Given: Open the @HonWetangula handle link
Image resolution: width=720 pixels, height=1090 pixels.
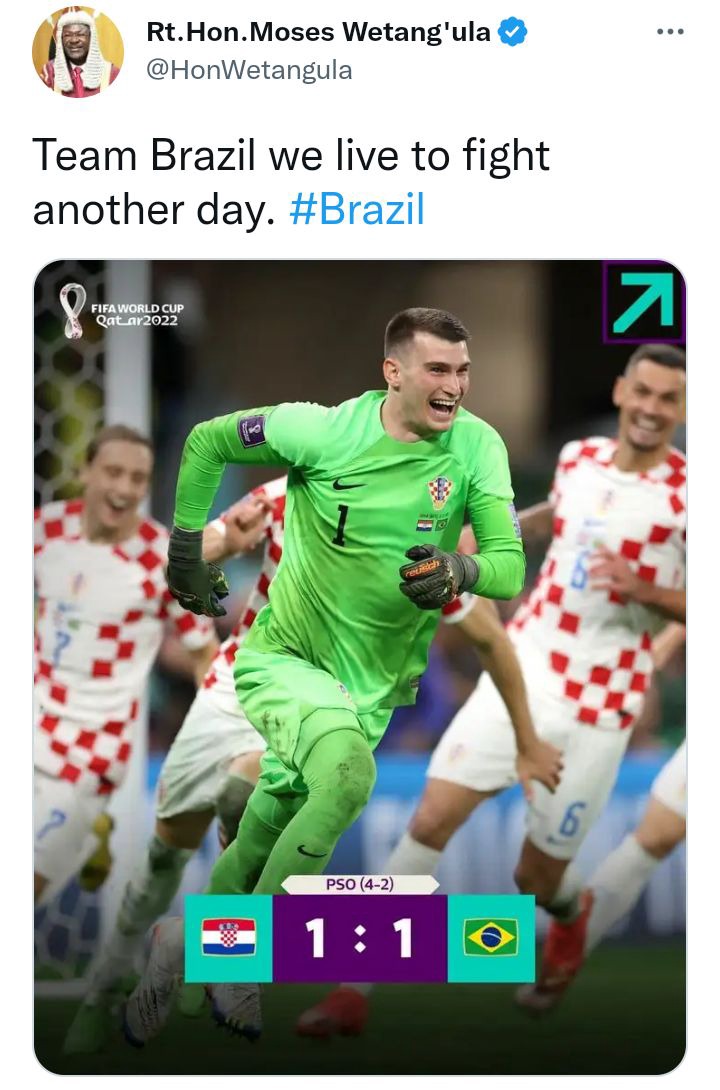Looking at the screenshot, I should pos(249,70).
